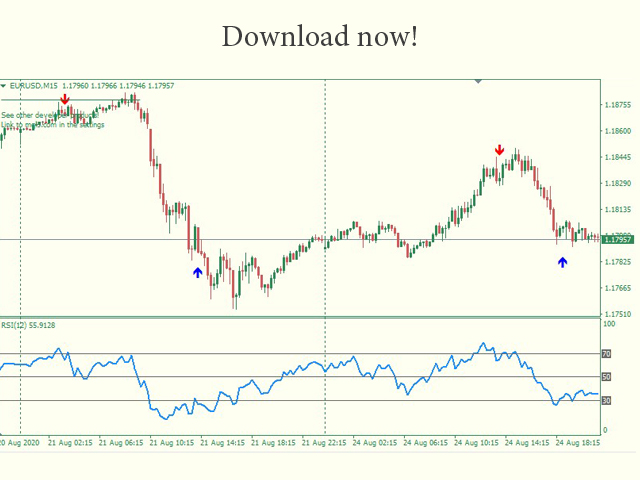Viewport: 640px width, 480px height.
Task: Click the blue buy arrow near 21 Aug 14:15
Action: [x=198, y=272]
